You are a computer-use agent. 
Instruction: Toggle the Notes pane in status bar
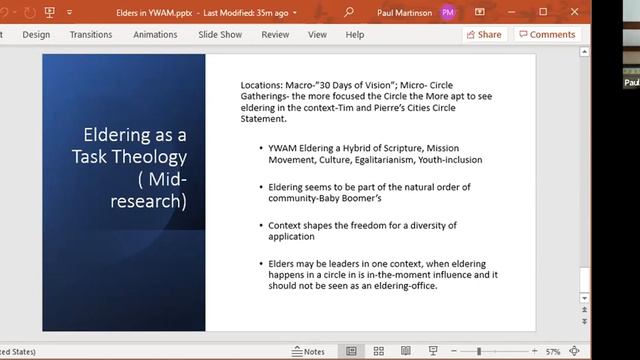[309, 351]
